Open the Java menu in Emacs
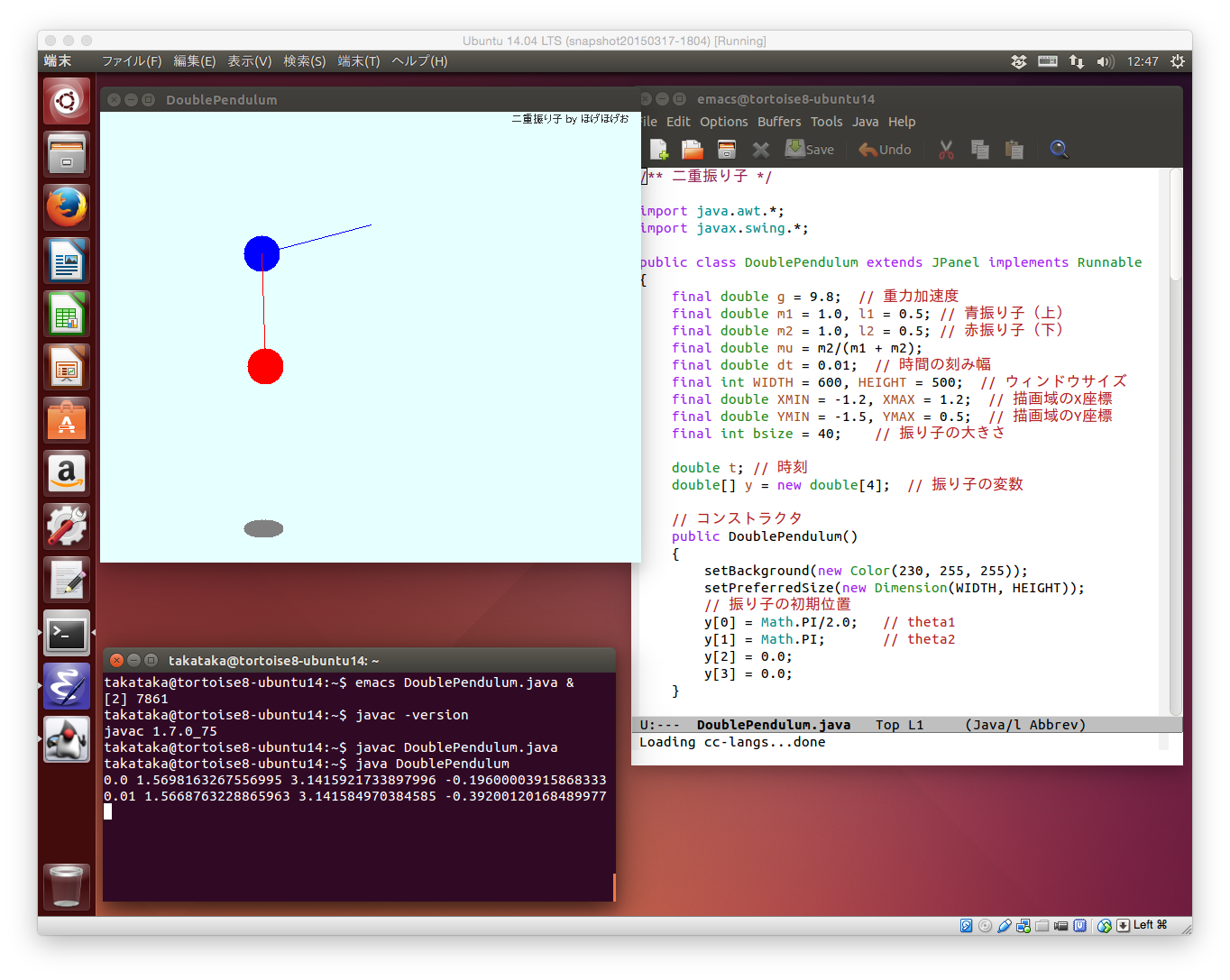This screenshot has height=980, width=1230. (865, 122)
